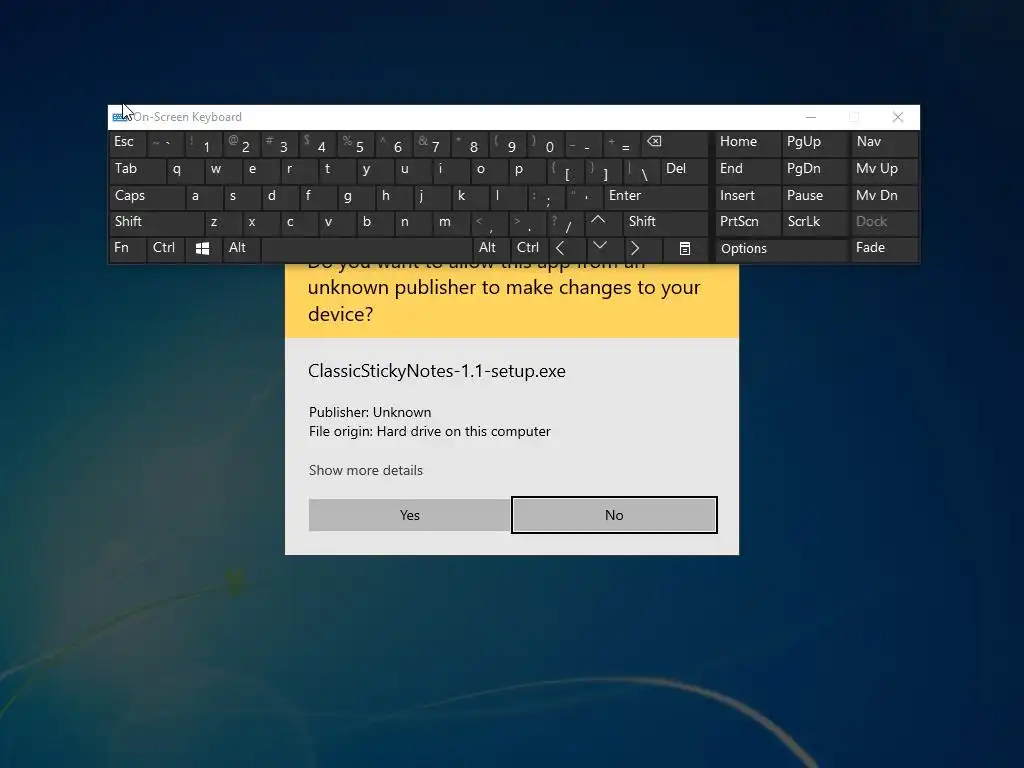The width and height of the screenshot is (1024, 768).
Task: Tap the q key
Action: [184, 170]
